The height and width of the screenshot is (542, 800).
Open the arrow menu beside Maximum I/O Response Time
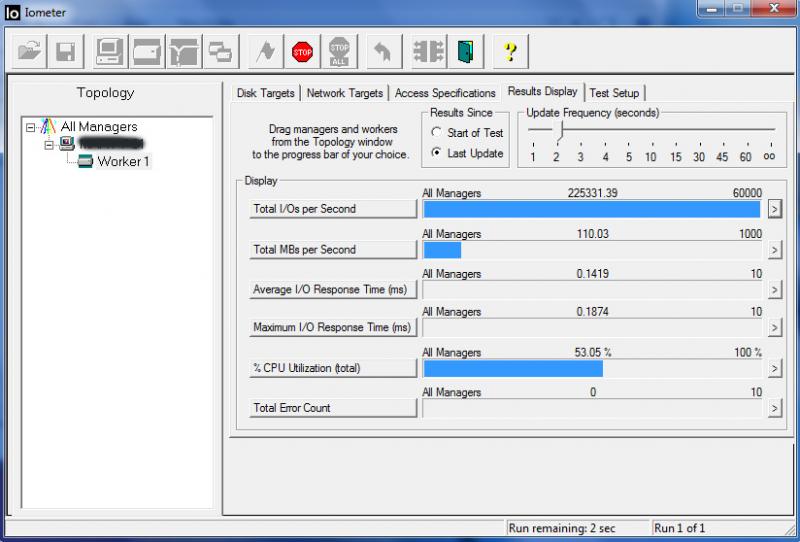774,327
